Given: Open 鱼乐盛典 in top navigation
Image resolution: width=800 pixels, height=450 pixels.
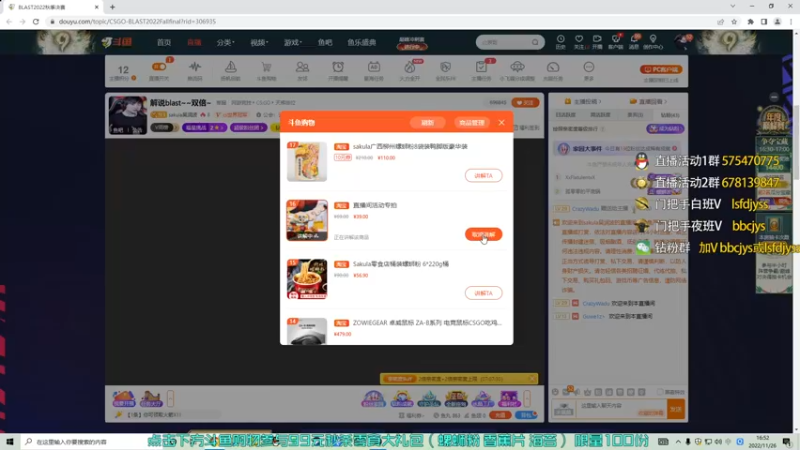Looking at the screenshot, I should click(x=362, y=42).
